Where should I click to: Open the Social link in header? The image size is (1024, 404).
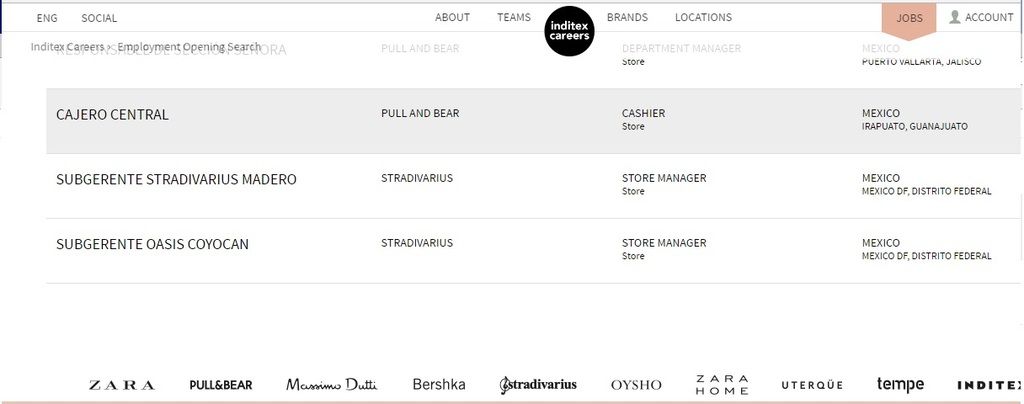(99, 18)
